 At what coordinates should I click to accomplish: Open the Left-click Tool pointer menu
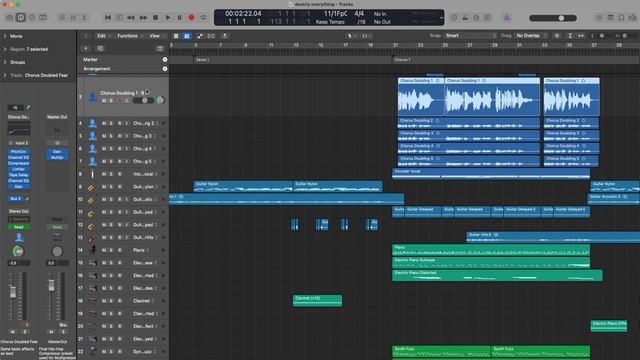[351, 36]
